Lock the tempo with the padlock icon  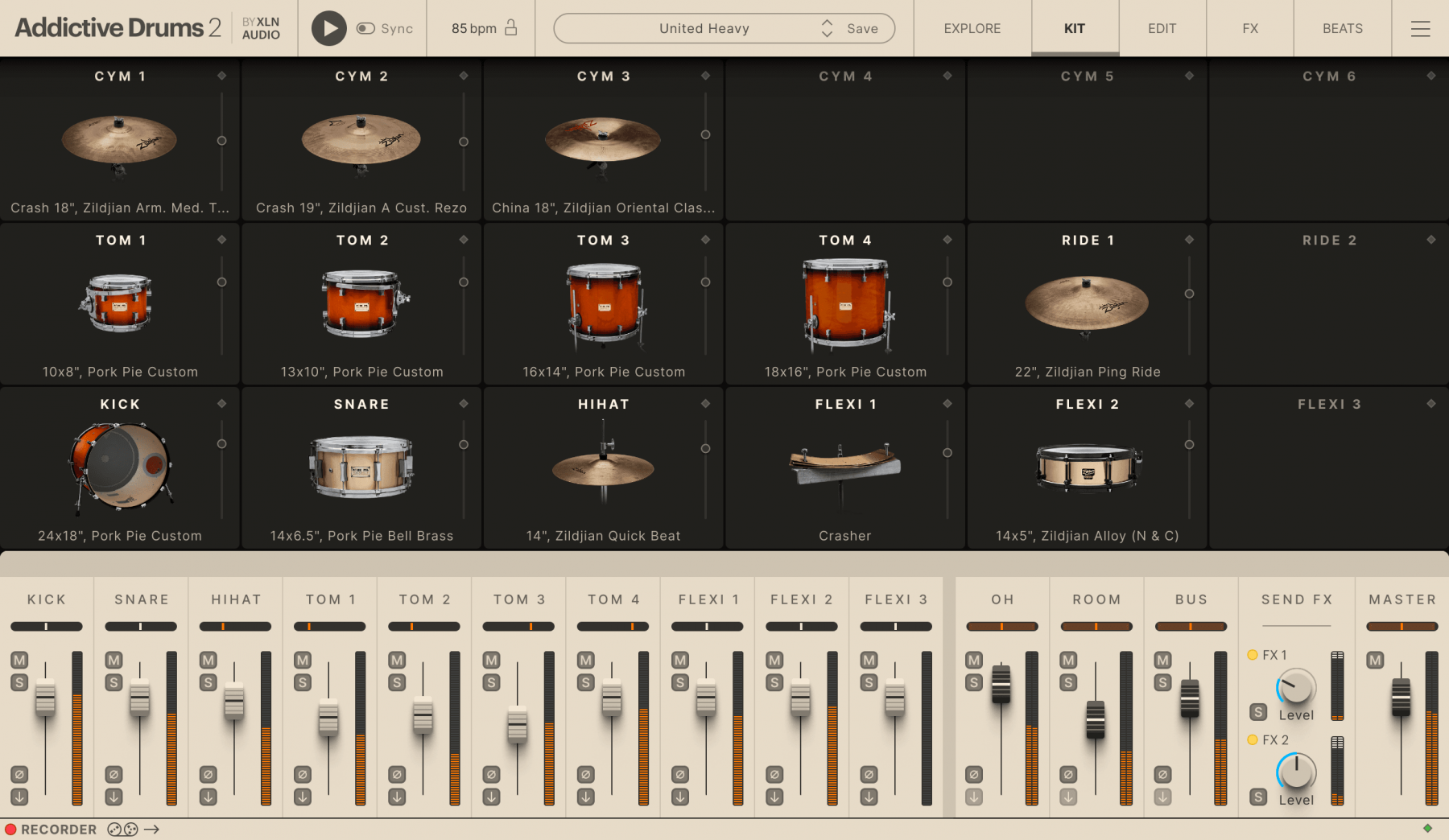[x=510, y=28]
